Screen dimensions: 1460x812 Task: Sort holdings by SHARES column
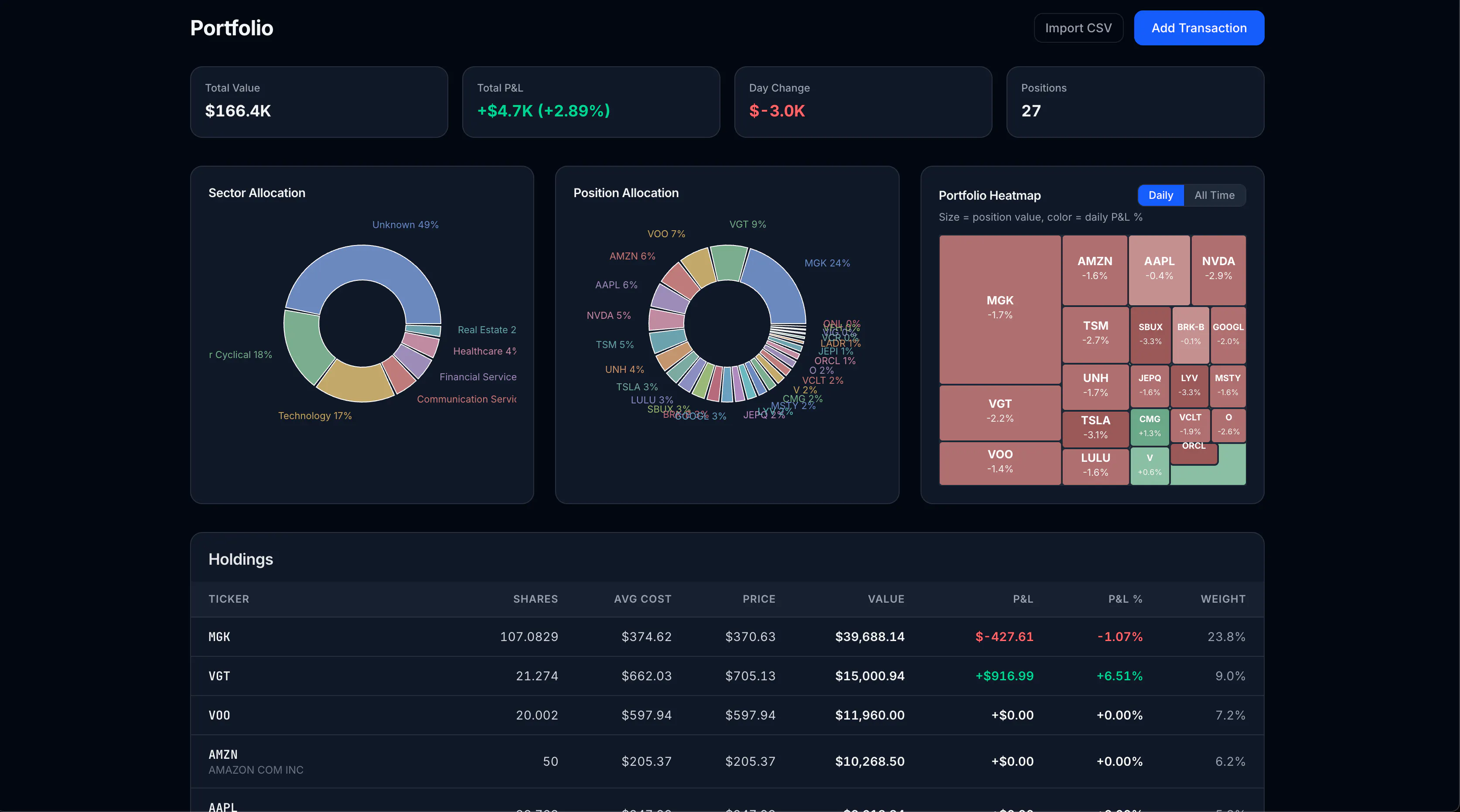click(x=535, y=599)
